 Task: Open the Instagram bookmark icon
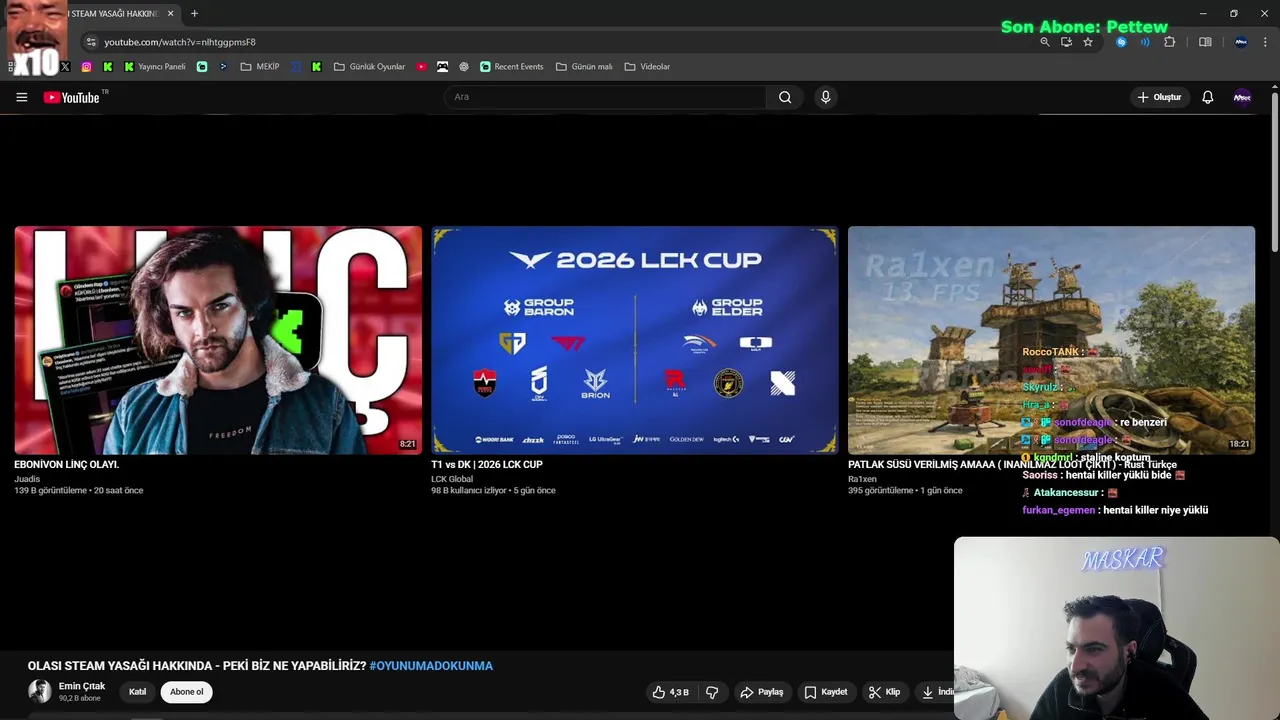pos(86,67)
